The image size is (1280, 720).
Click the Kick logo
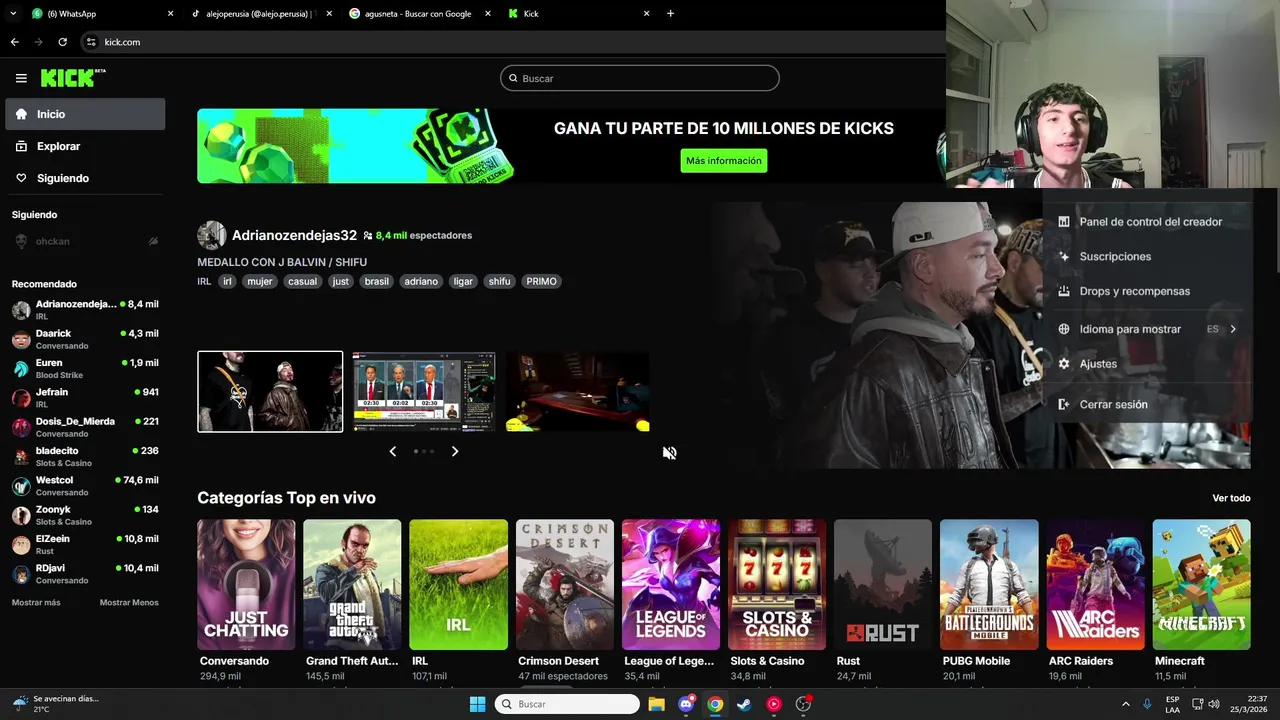tap(73, 78)
